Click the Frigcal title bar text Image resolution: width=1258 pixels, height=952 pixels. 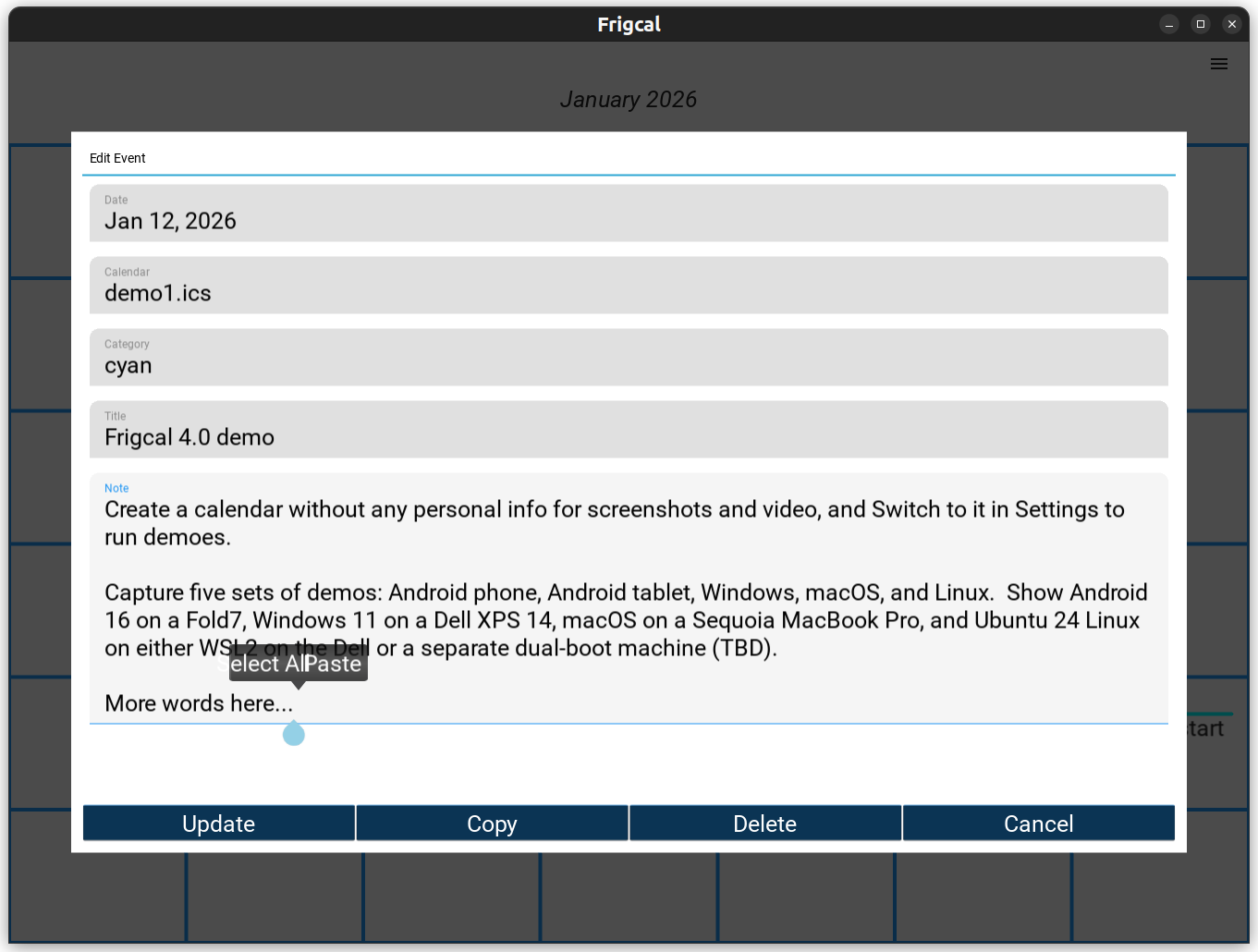629,24
